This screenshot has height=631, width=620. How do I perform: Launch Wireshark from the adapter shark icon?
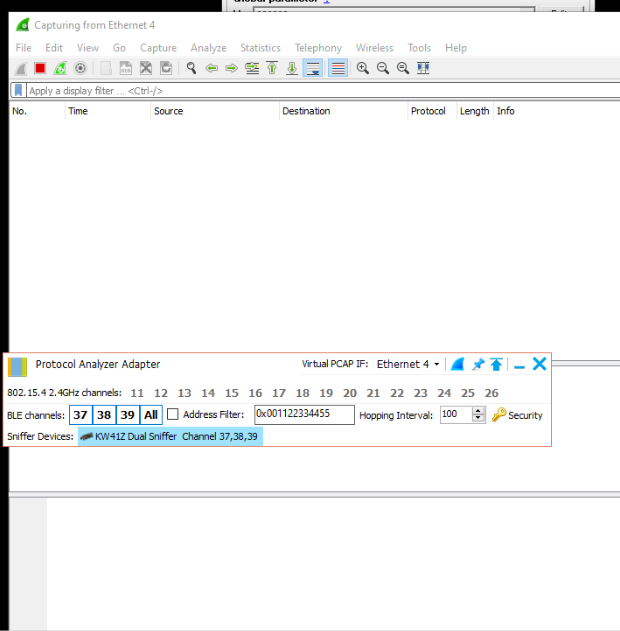(457, 364)
